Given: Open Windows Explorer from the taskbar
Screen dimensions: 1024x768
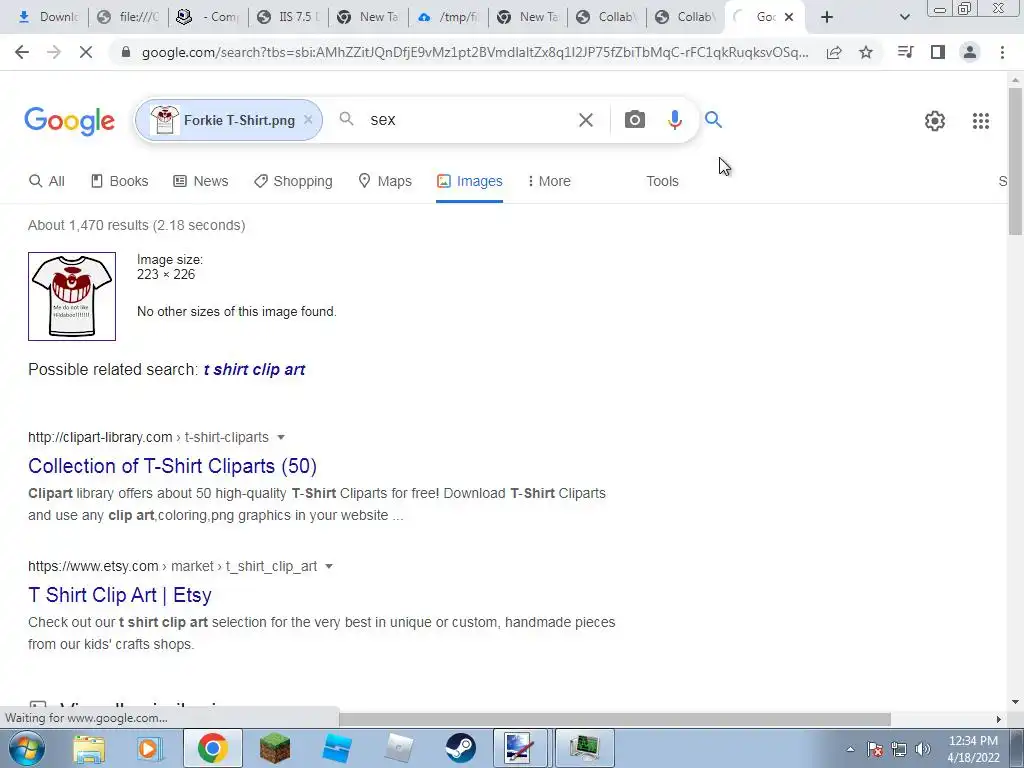Looking at the screenshot, I should [x=89, y=748].
